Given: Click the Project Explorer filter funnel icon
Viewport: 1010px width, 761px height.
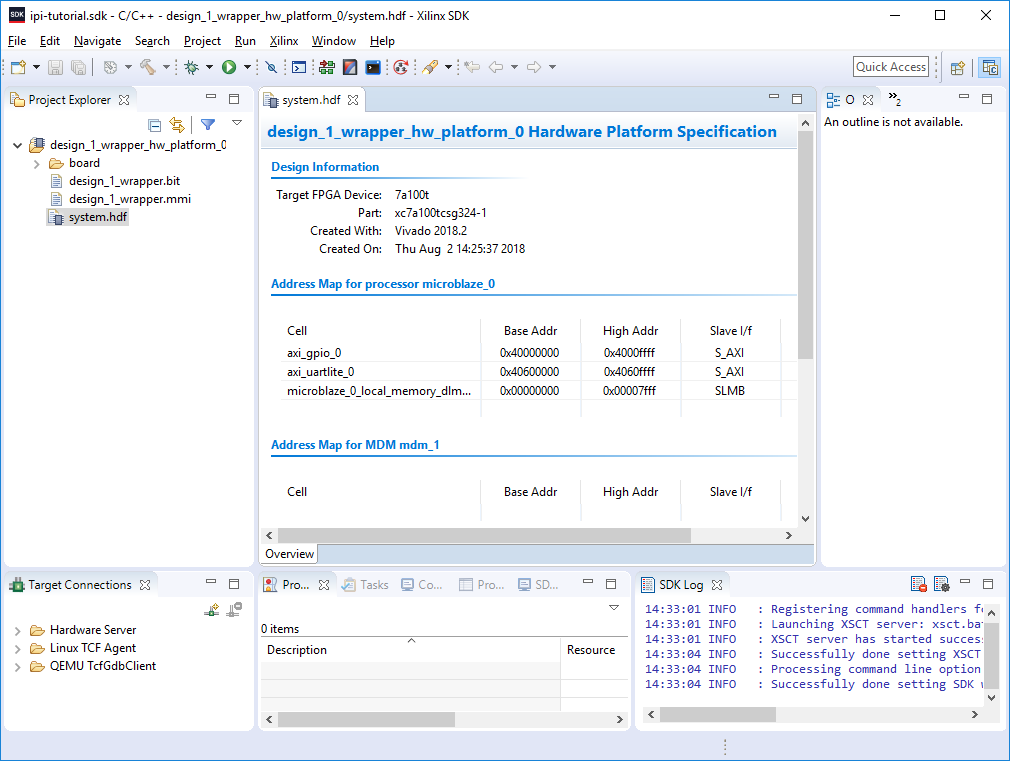Looking at the screenshot, I should [x=207, y=124].
